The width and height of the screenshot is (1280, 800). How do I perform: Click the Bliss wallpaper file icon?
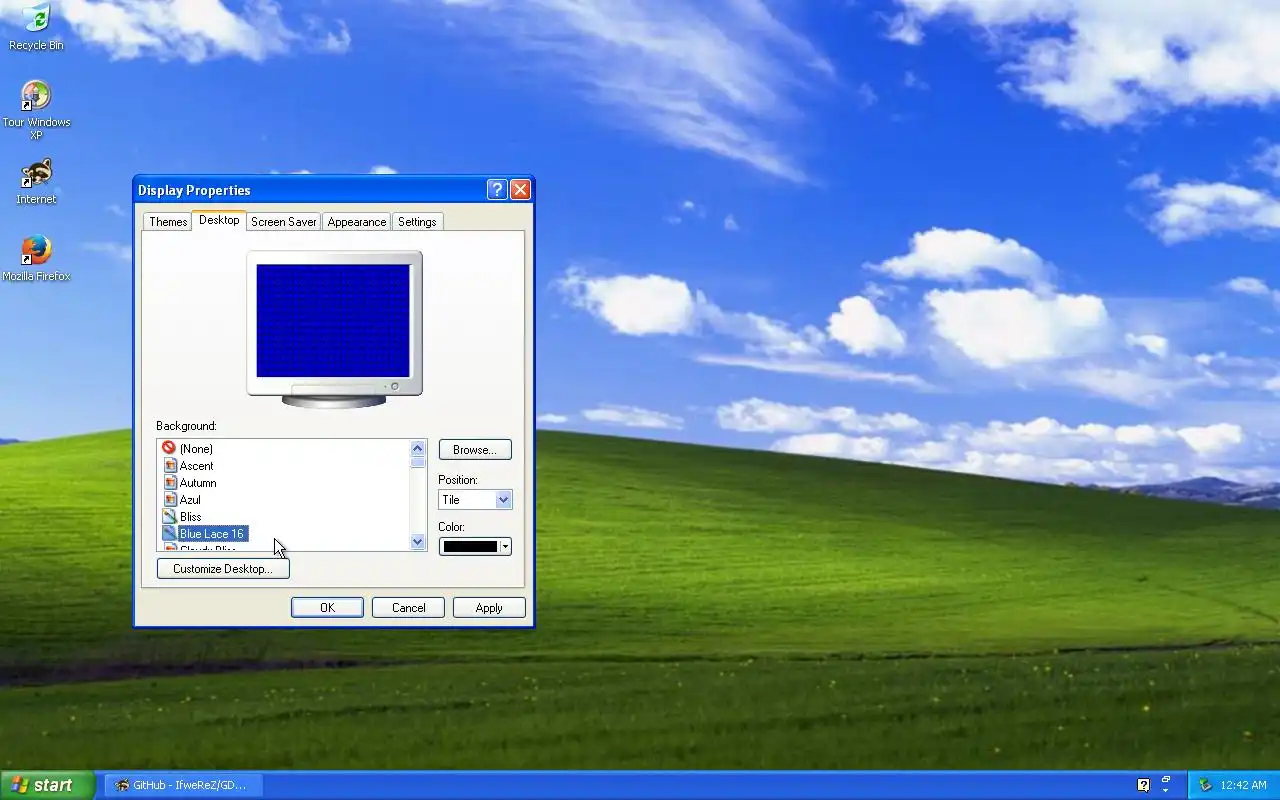click(170, 516)
